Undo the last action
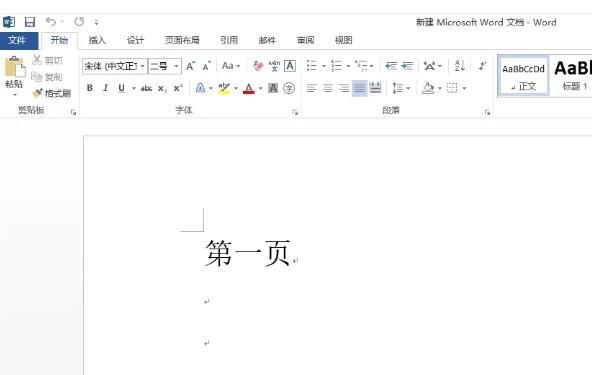Viewport: 592px width, 375px height. 51,22
